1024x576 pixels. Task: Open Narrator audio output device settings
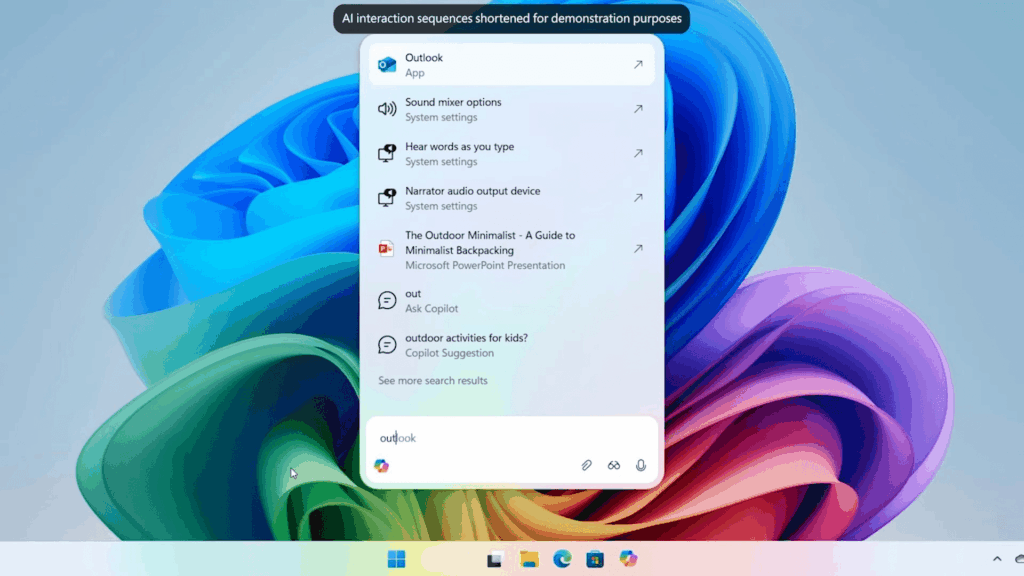pos(472,197)
